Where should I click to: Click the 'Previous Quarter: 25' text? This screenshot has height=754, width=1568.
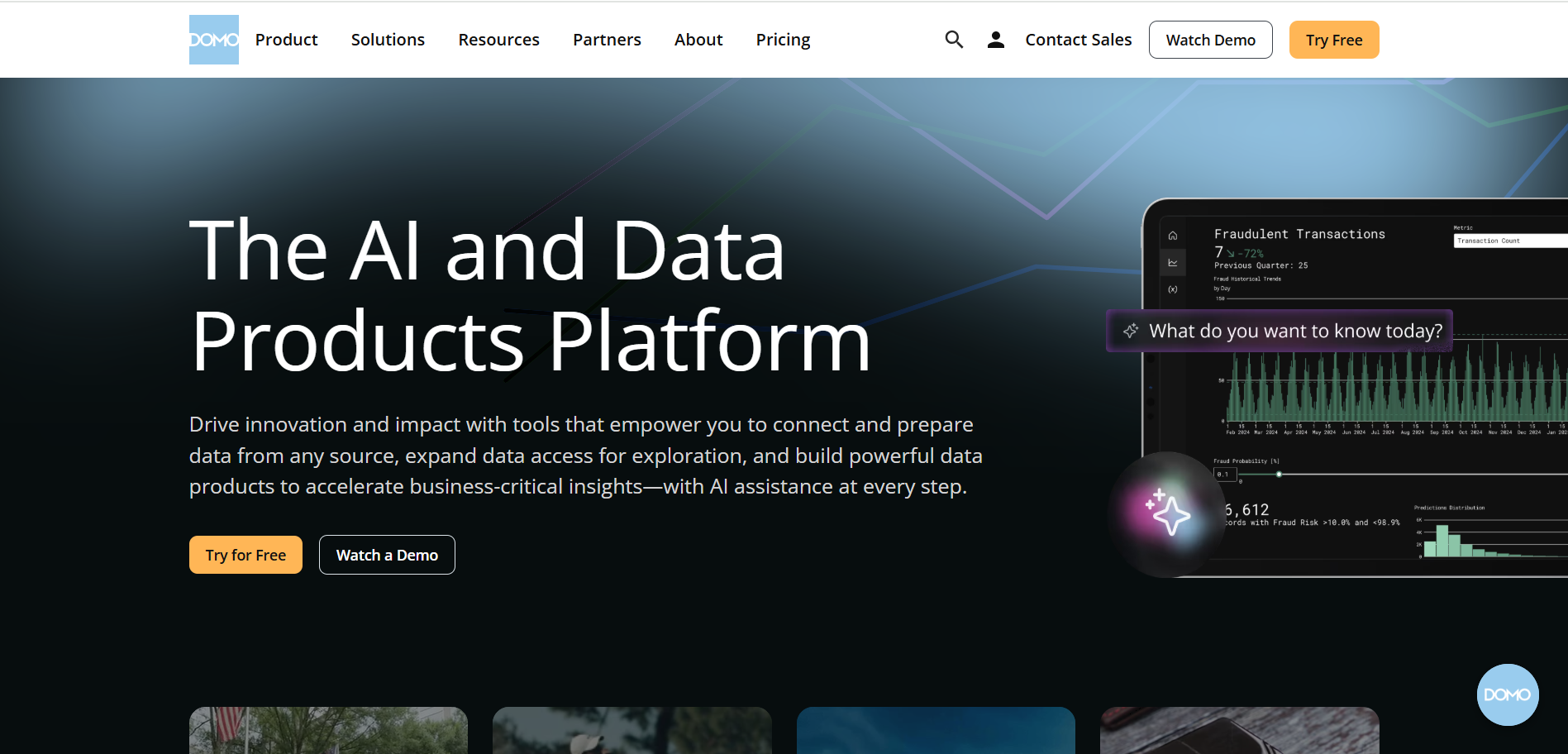tap(1261, 265)
